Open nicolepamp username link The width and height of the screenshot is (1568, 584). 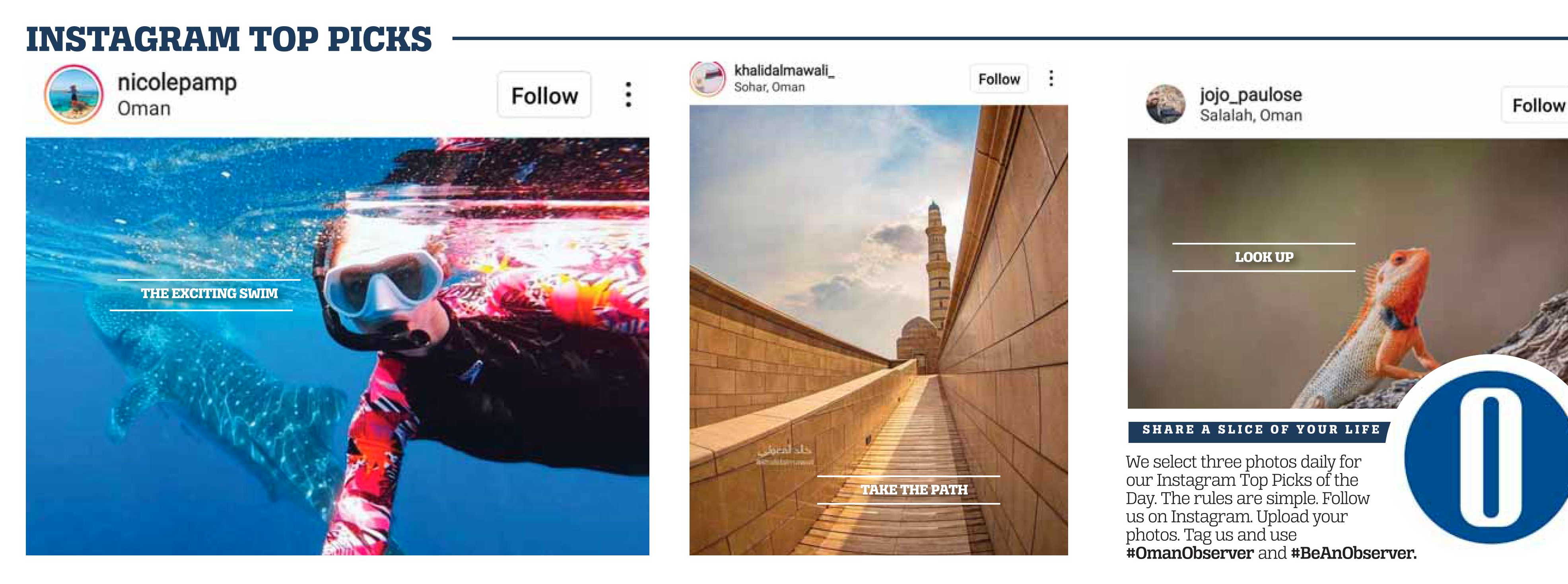click(x=177, y=83)
